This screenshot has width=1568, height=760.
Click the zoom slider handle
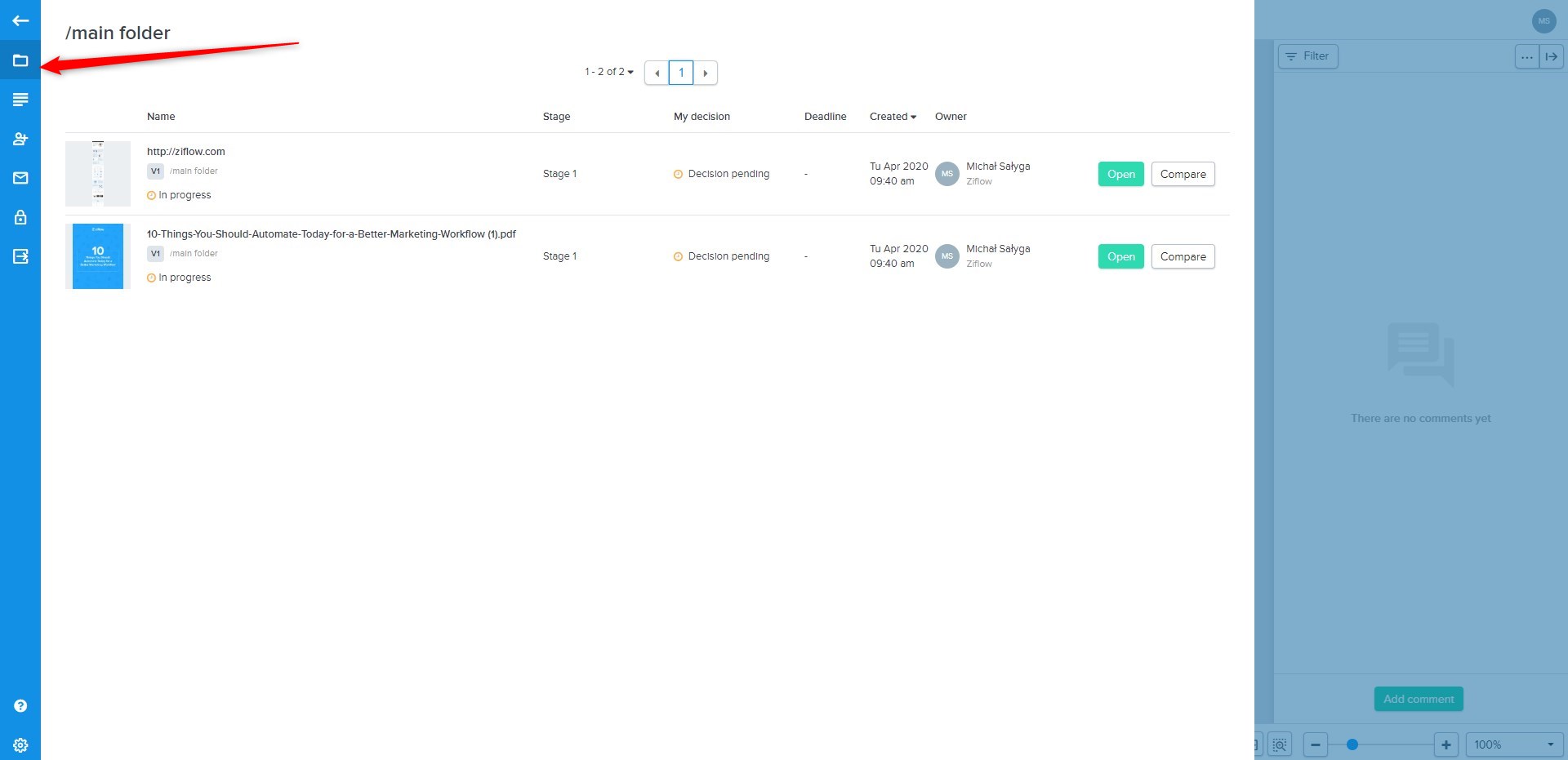tap(1352, 744)
